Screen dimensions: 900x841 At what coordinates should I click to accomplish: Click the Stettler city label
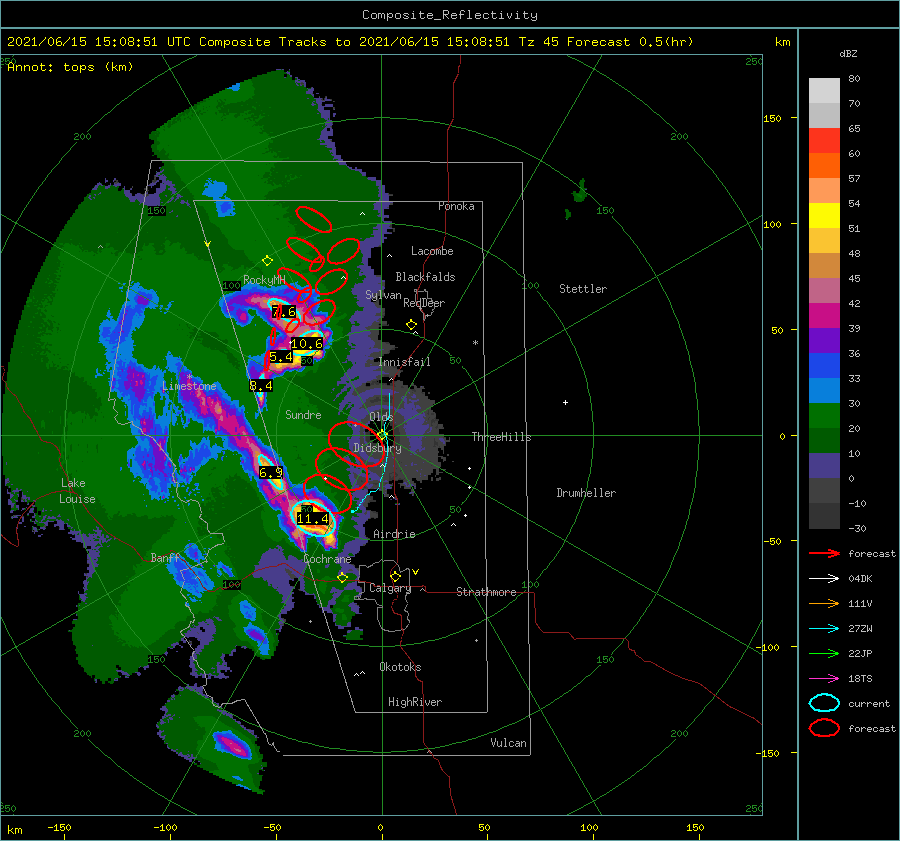(x=583, y=289)
